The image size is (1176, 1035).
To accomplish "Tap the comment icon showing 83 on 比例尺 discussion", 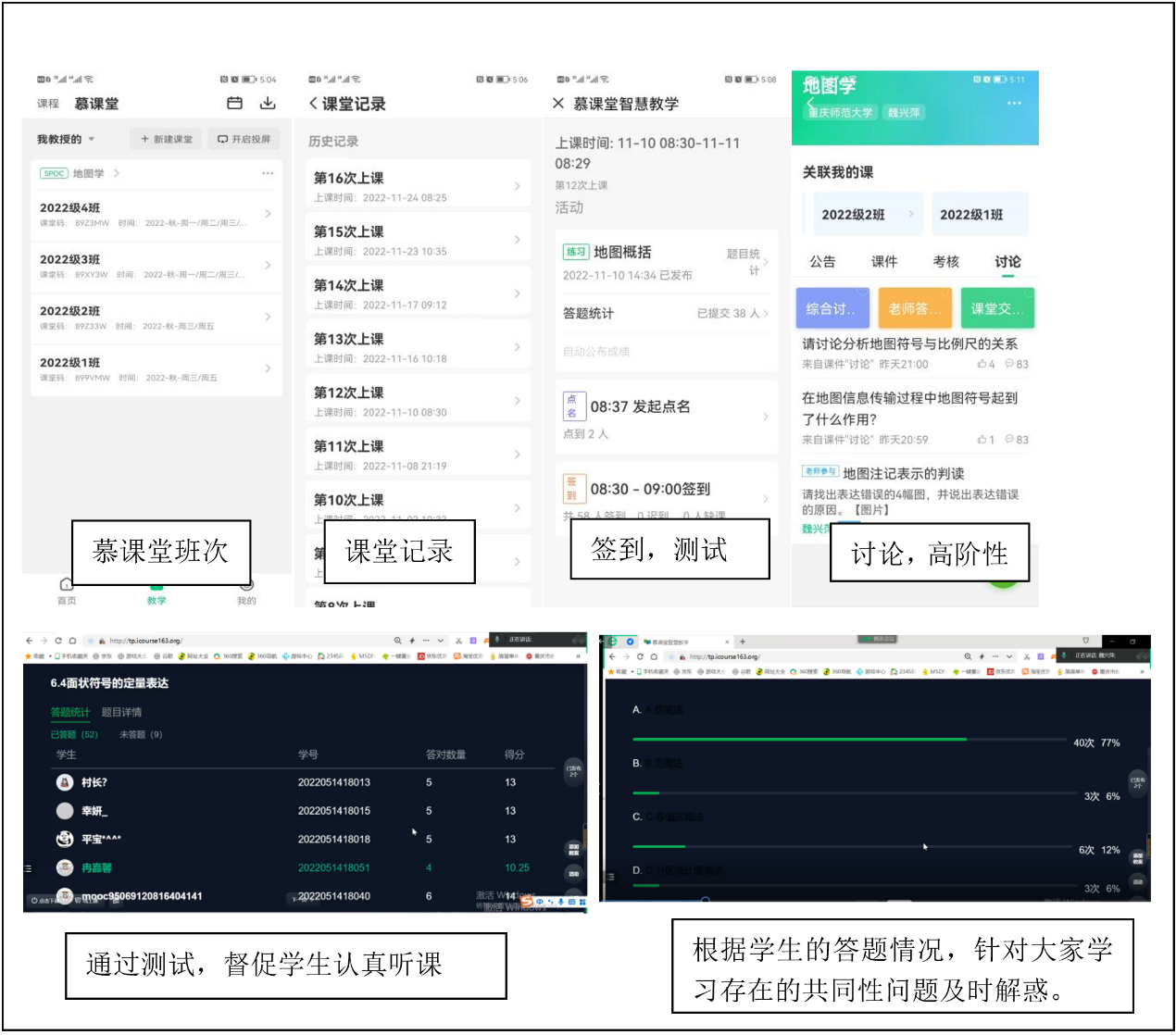I will (x=1009, y=364).
